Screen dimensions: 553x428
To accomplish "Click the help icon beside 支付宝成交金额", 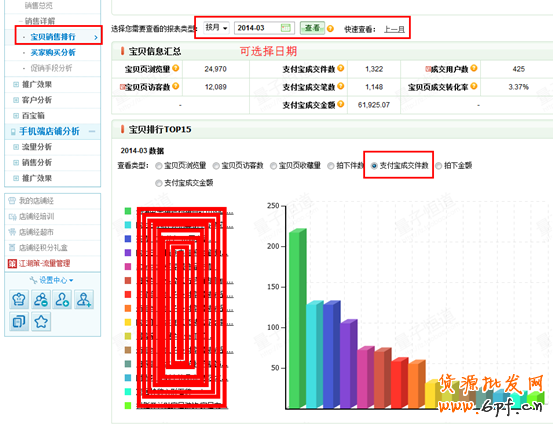I will coord(340,104).
